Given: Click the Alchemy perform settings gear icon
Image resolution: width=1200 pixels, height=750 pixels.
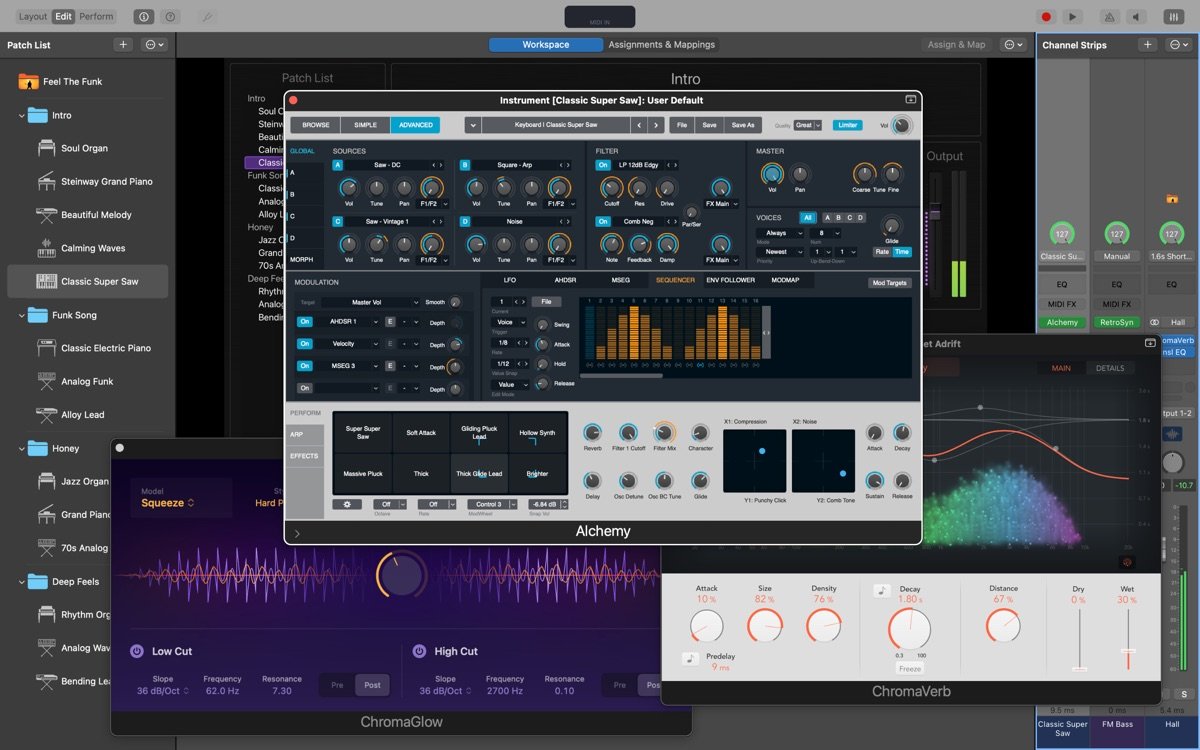Looking at the screenshot, I should click(x=347, y=504).
